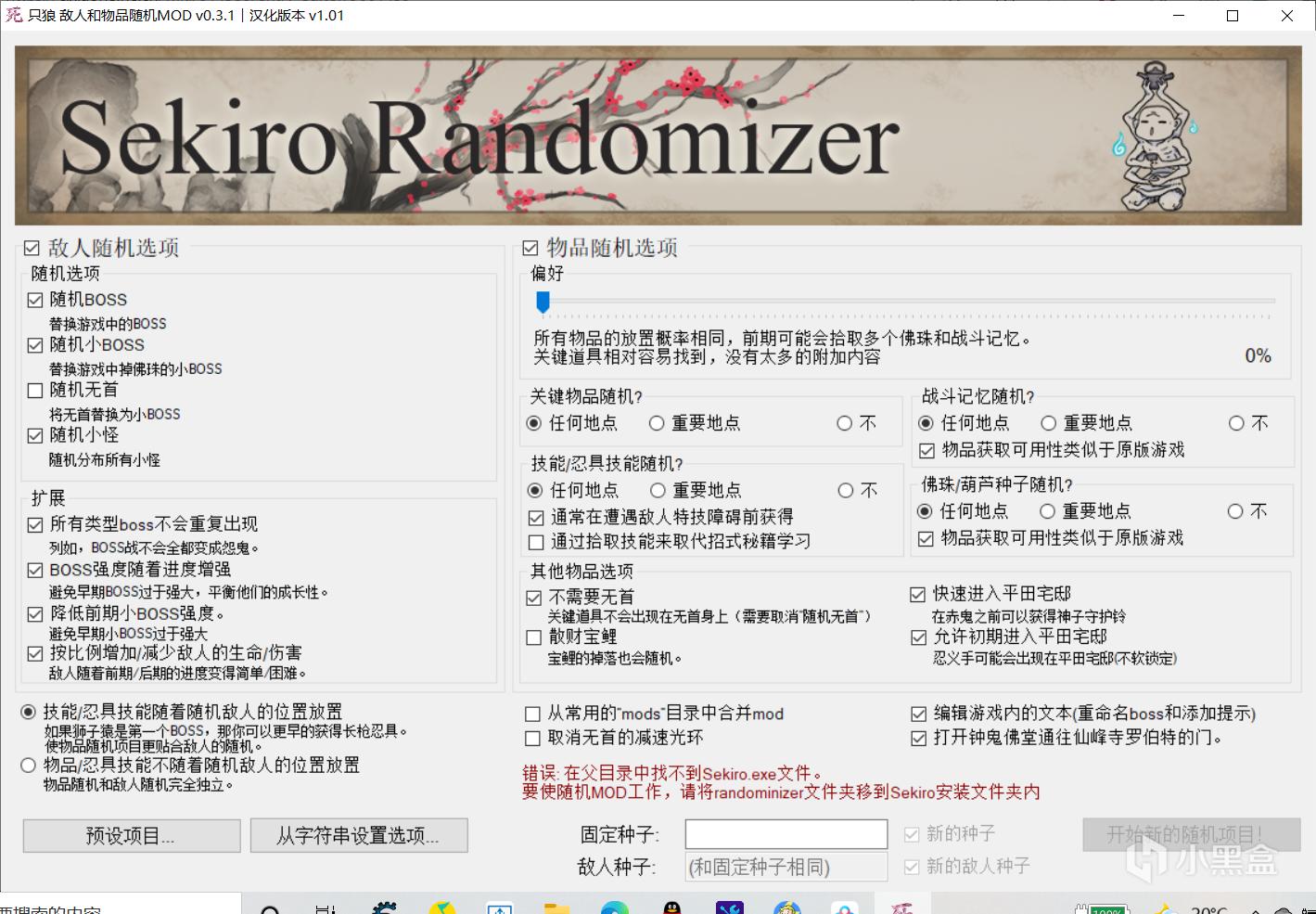This screenshot has height=914, width=1316.
Task: Click the 固定种子 input field
Action: (786, 834)
